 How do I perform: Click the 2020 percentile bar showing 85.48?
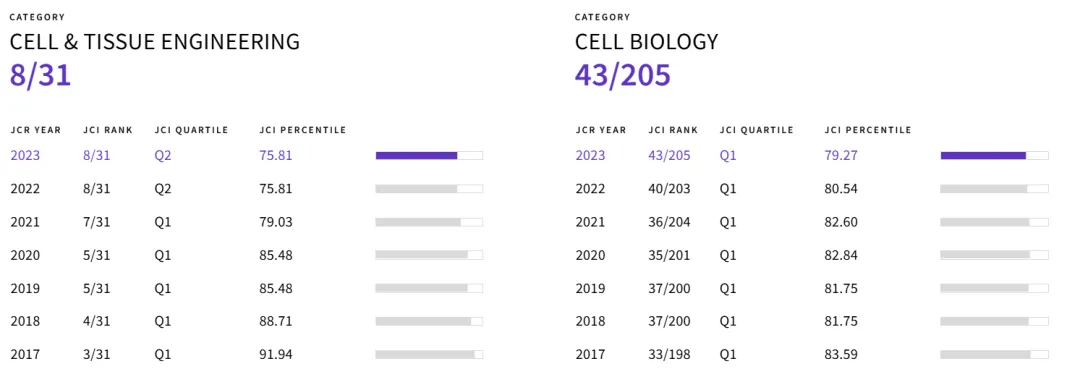coord(429,255)
